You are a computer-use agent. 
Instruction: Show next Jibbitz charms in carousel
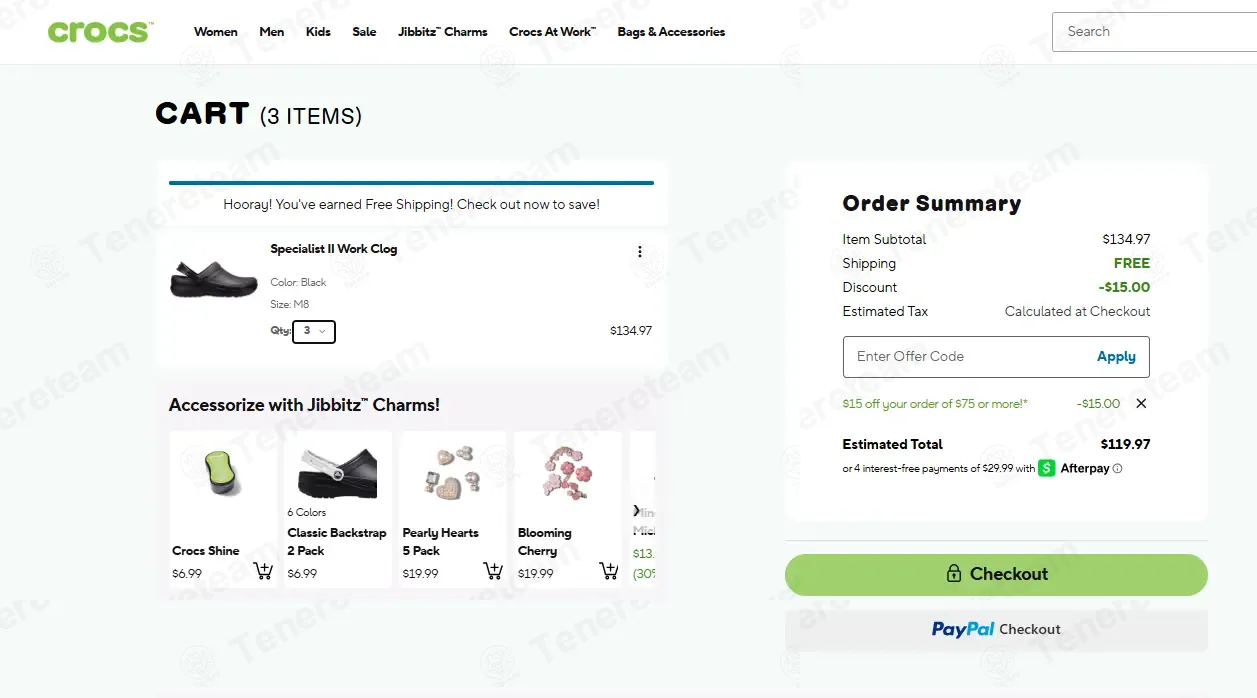(638, 510)
